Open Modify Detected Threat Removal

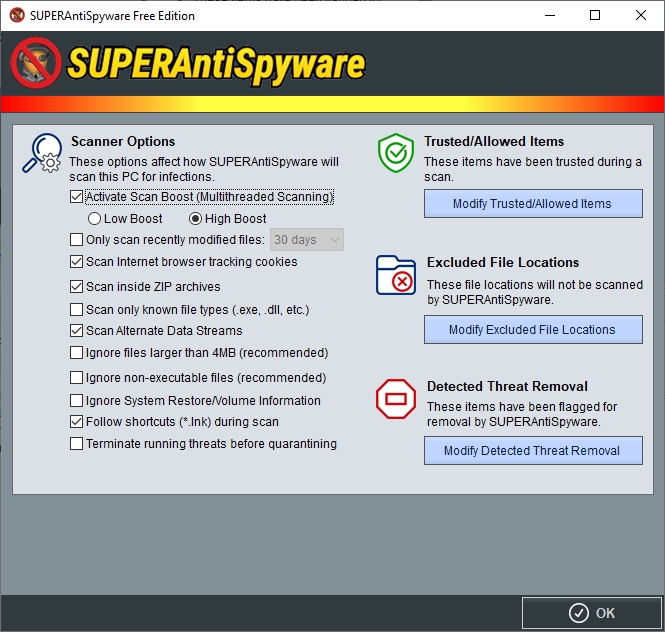(533, 450)
